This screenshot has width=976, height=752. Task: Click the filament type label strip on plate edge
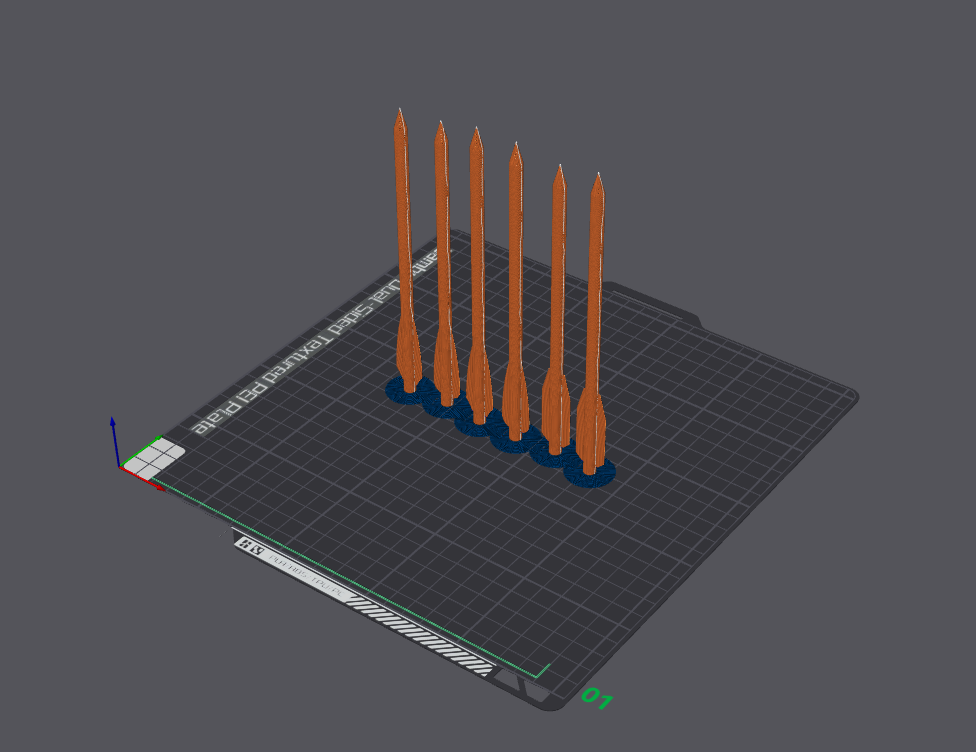[x=364, y=606]
